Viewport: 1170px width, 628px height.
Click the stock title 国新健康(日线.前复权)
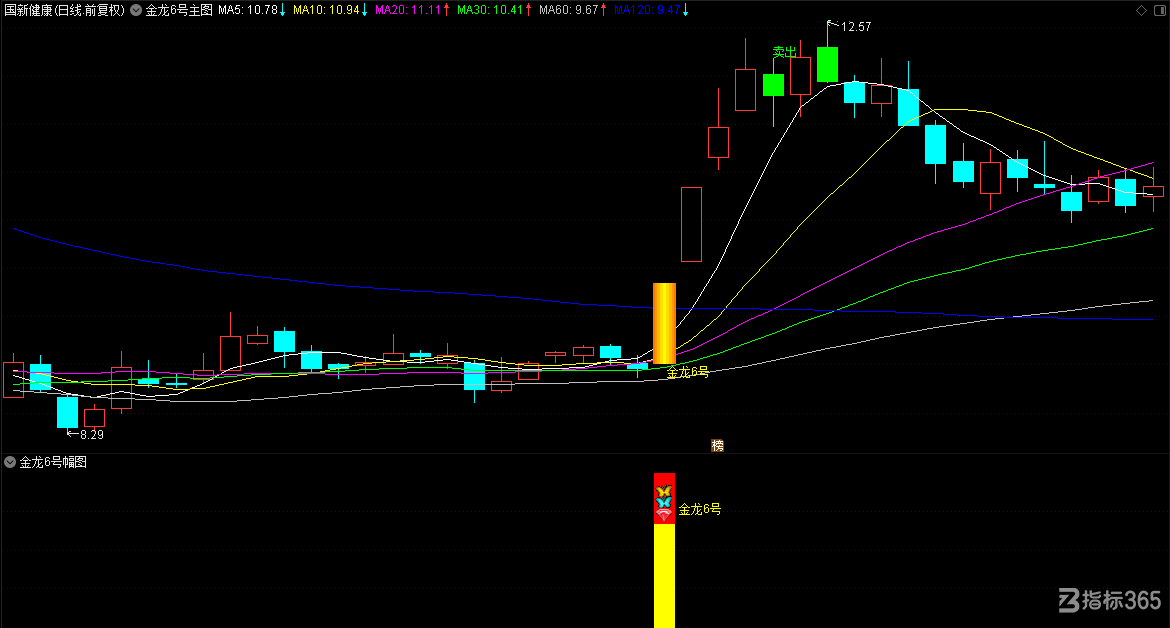point(65,10)
